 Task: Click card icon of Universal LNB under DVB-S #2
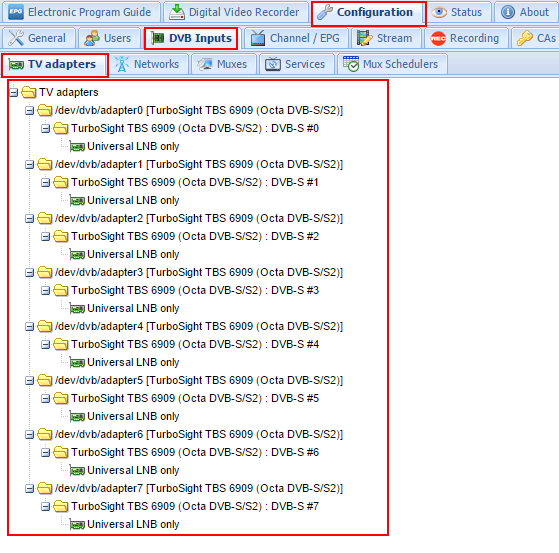pyautogui.click(x=77, y=255)
